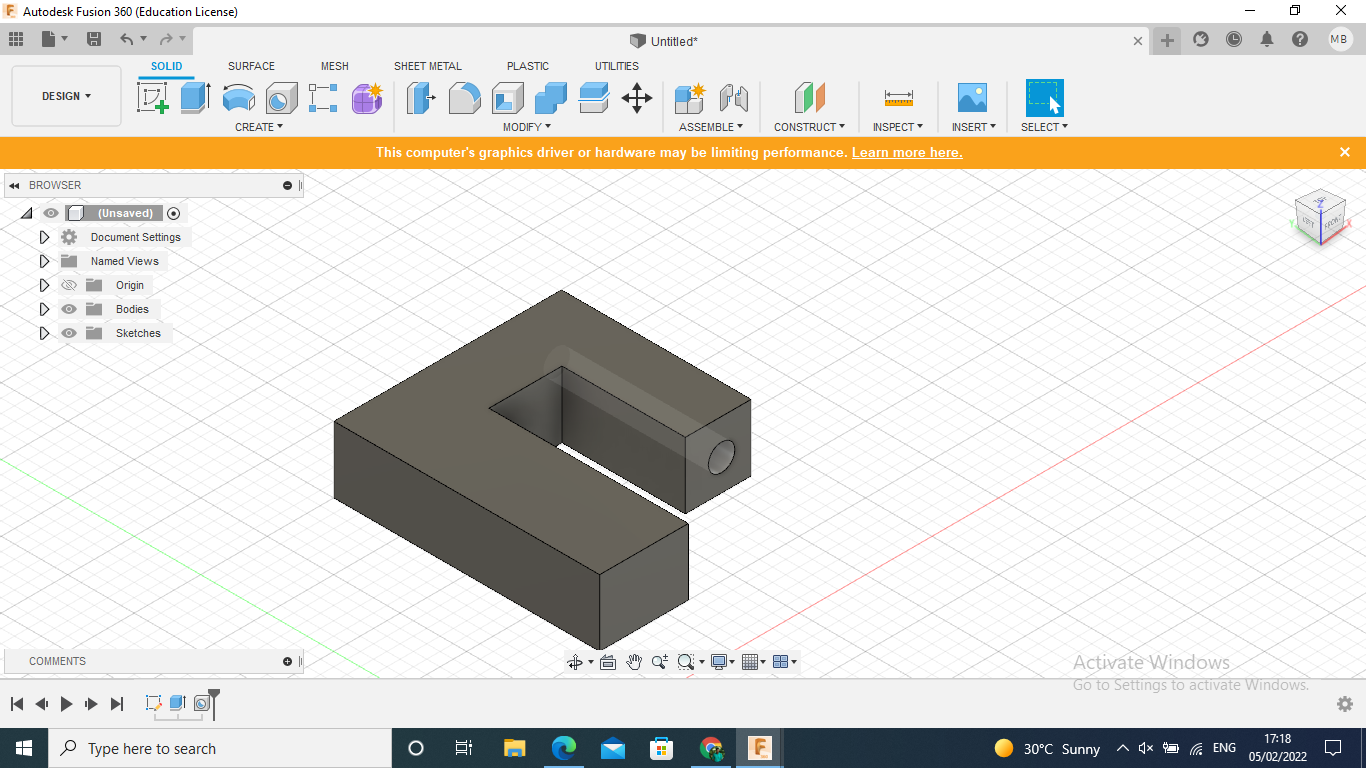This screenshot has width=1366, height=768.
Task: Toggle visibility of the Sketches folder
Action: coord(69,333)
